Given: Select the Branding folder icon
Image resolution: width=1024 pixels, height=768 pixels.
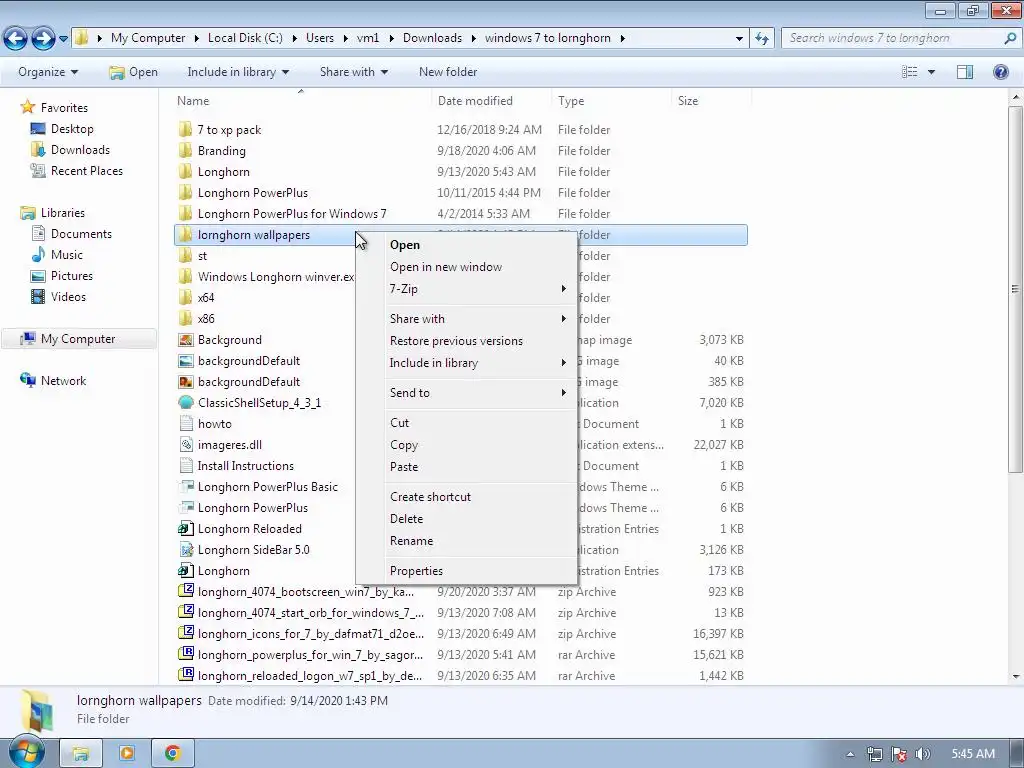Looking at the screenshot, I should pos(185,150).
